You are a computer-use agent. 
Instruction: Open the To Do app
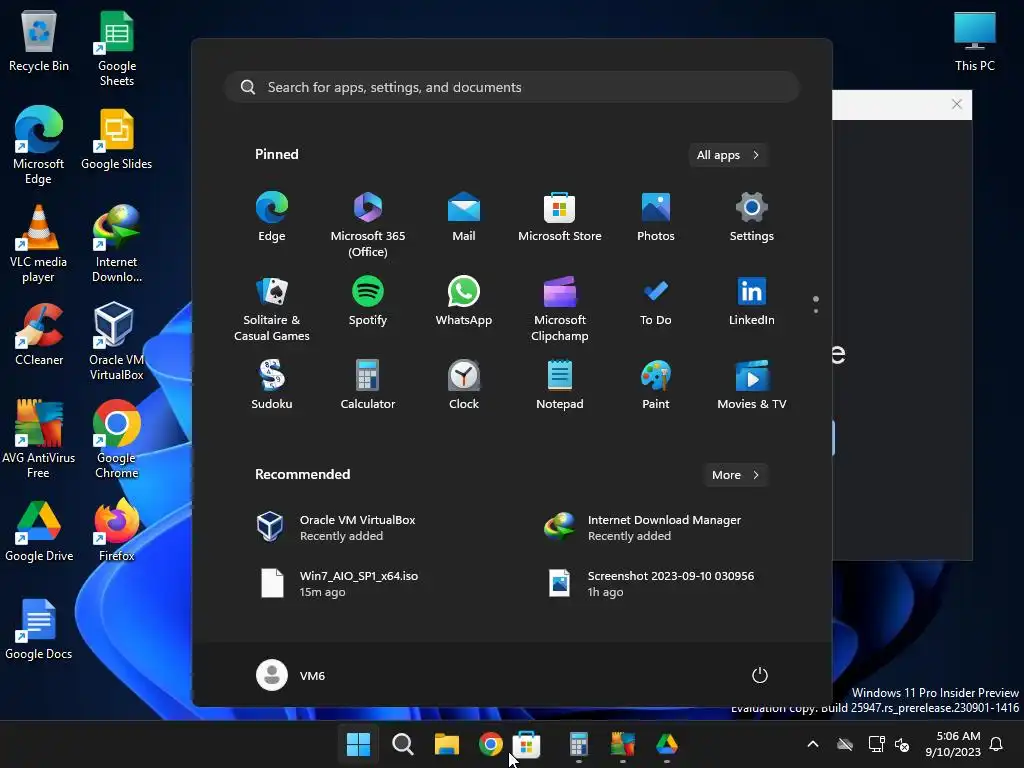click(x=656, y=302)
